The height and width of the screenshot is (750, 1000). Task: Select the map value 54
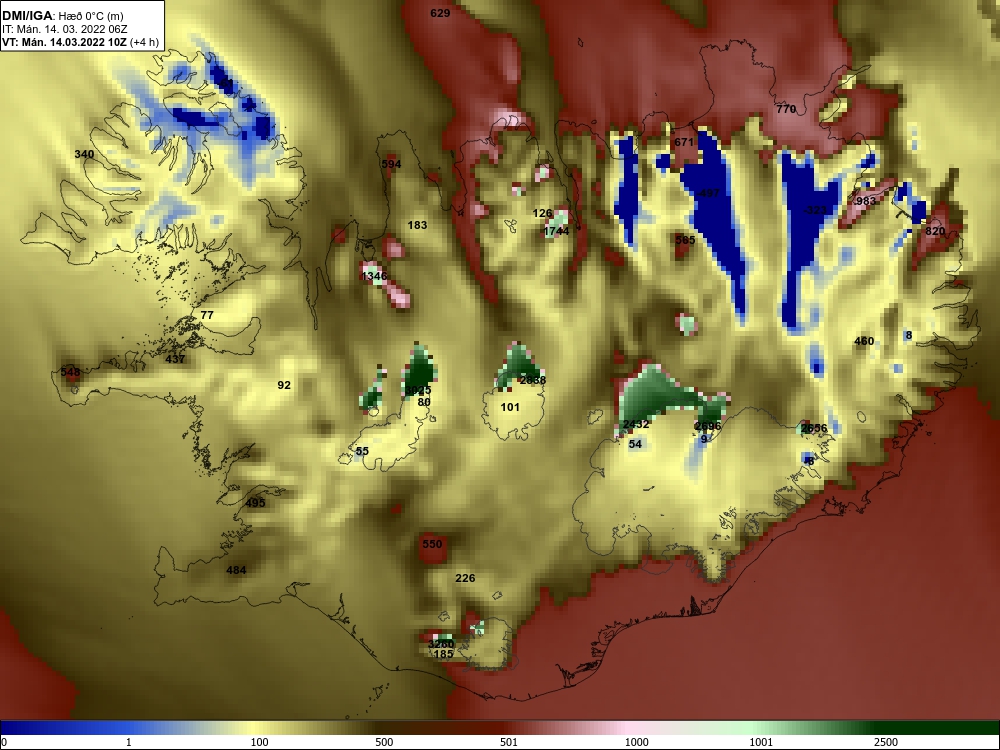[x=635, y=444]
